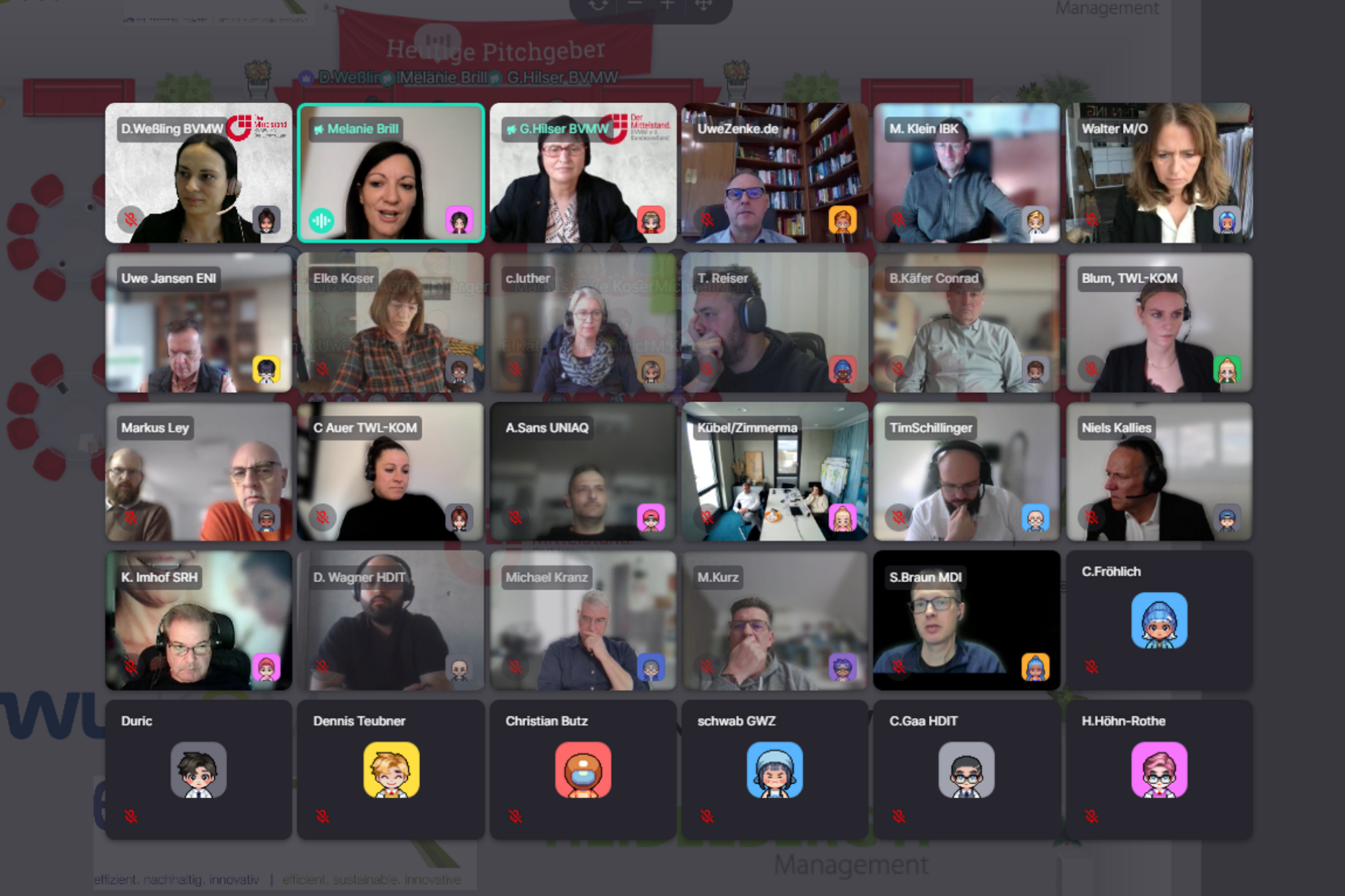Click the Heutige Pitchgeber red banner
This screenshot has width=1345, height=896.
click(x=495, y=50)
